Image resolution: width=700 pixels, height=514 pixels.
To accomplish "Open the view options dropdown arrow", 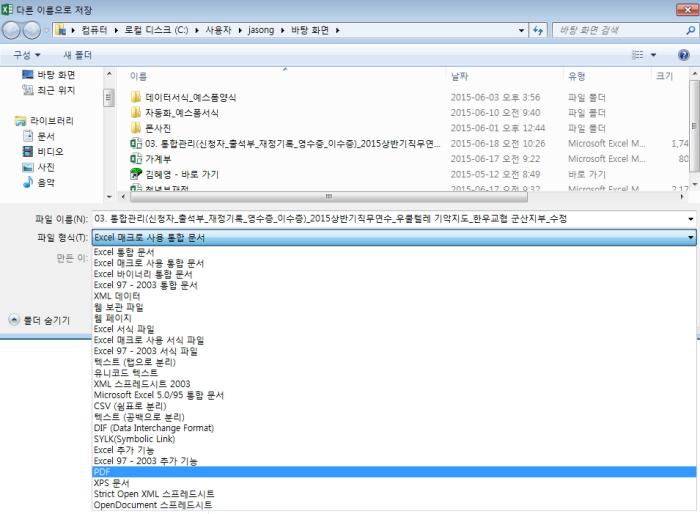I will [x=653, y=55].
